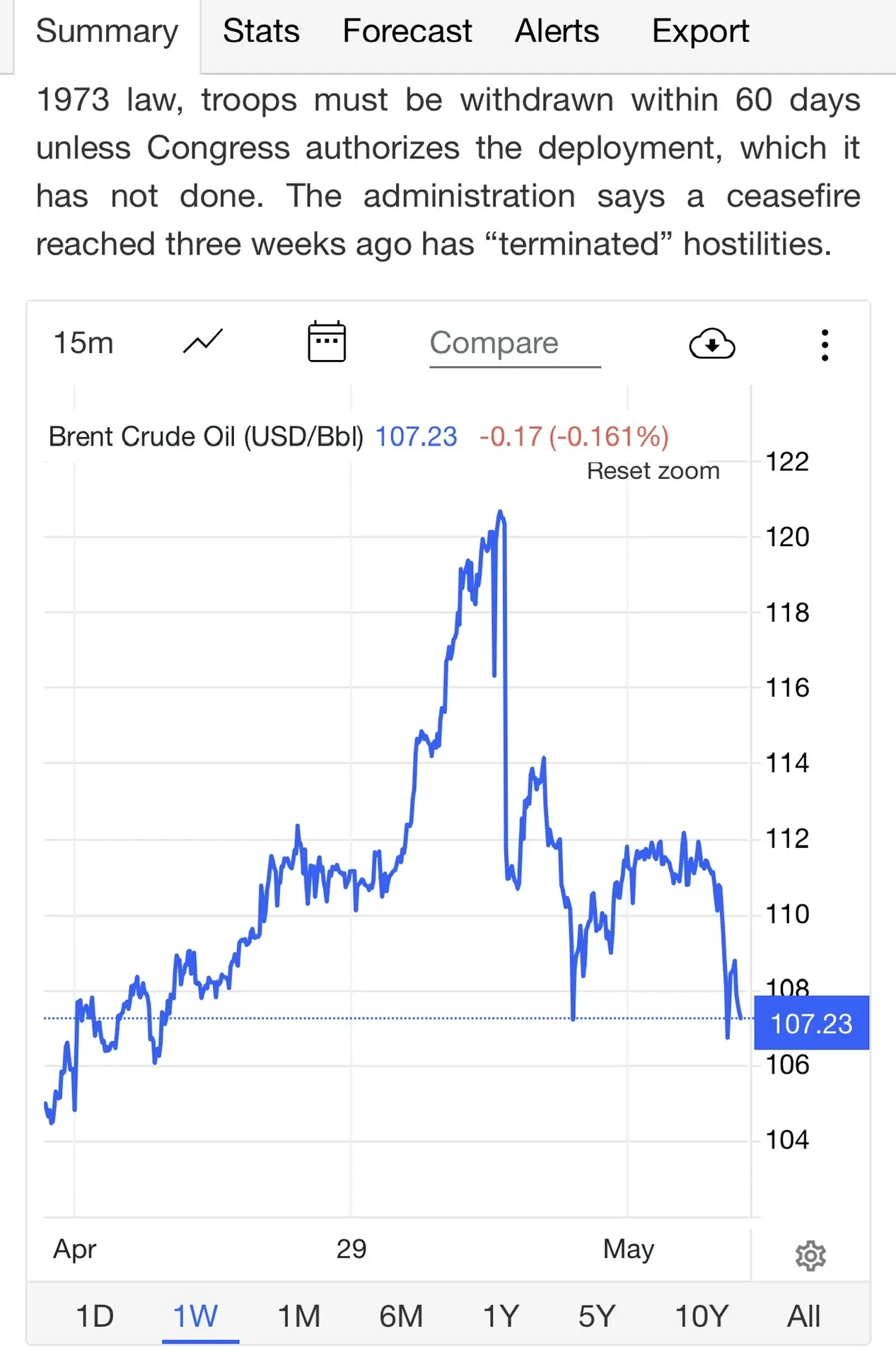Select the Summary tab

pyautogui.click(x=107, y=33)
